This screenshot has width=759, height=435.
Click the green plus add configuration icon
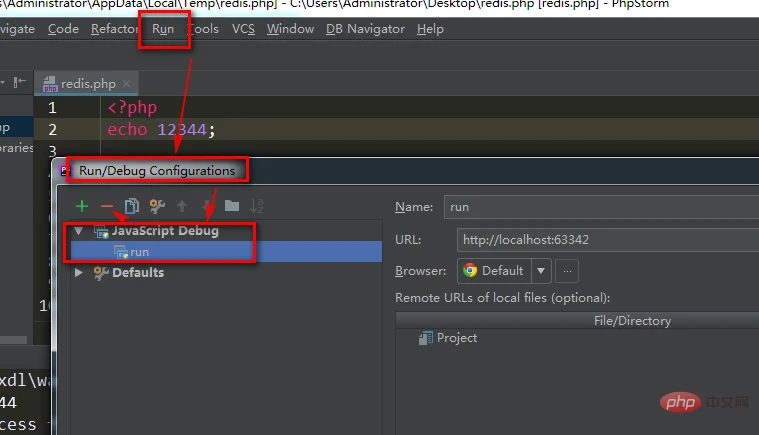[x=83, y=206]
